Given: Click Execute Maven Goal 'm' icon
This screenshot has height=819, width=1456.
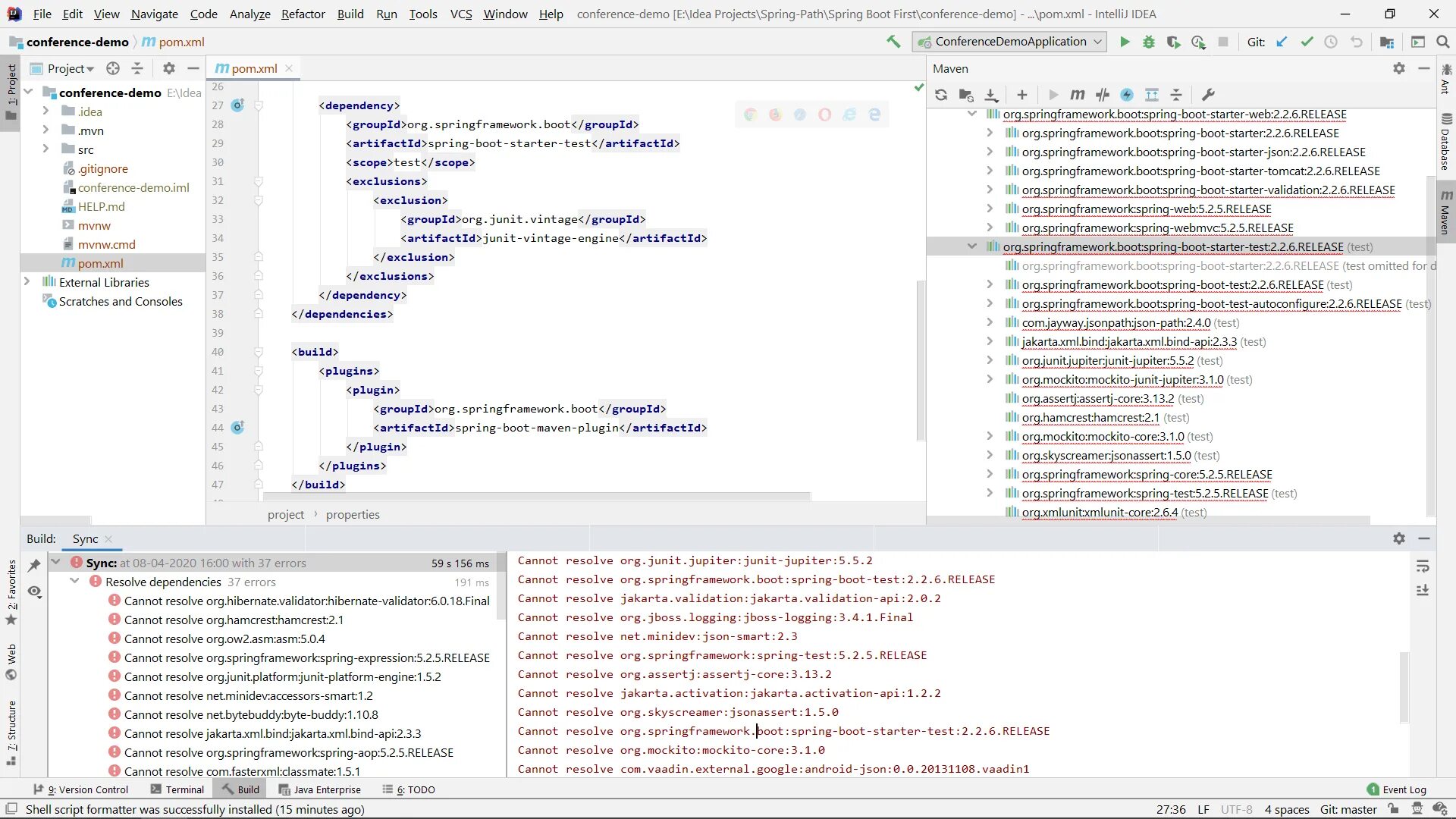Looking at the screenshot, I should (x=1077, y=95).
